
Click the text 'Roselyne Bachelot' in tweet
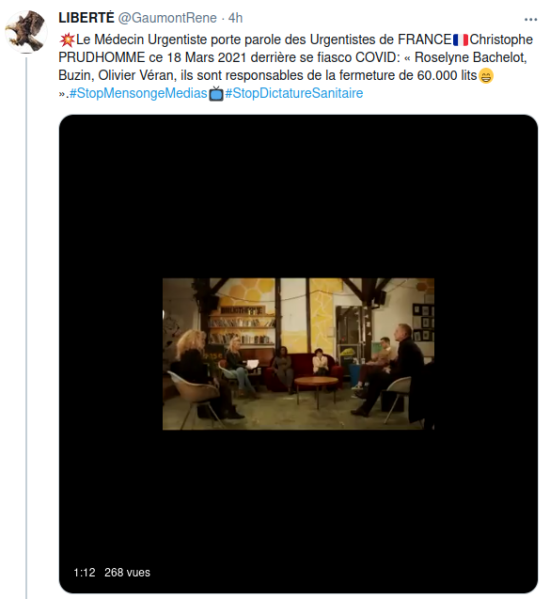pos(469,58)
